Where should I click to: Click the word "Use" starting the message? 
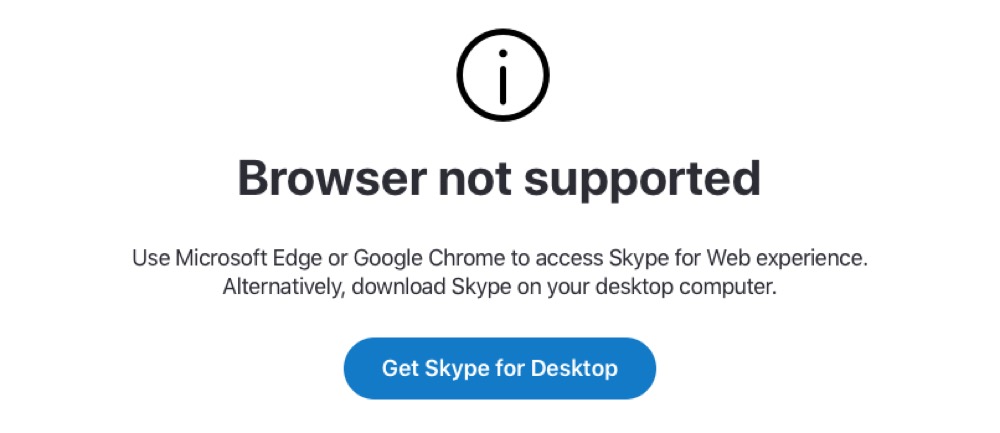coord(150,258)
